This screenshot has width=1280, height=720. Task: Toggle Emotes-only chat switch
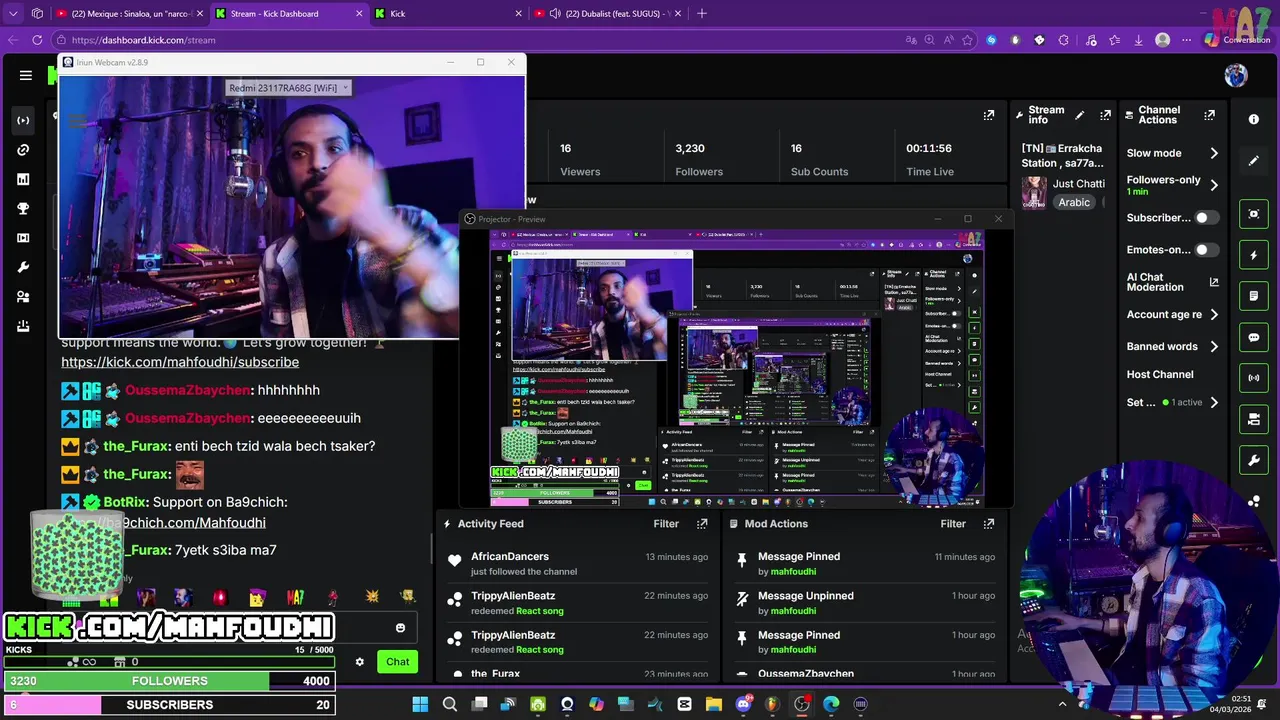coord(1207,250)
